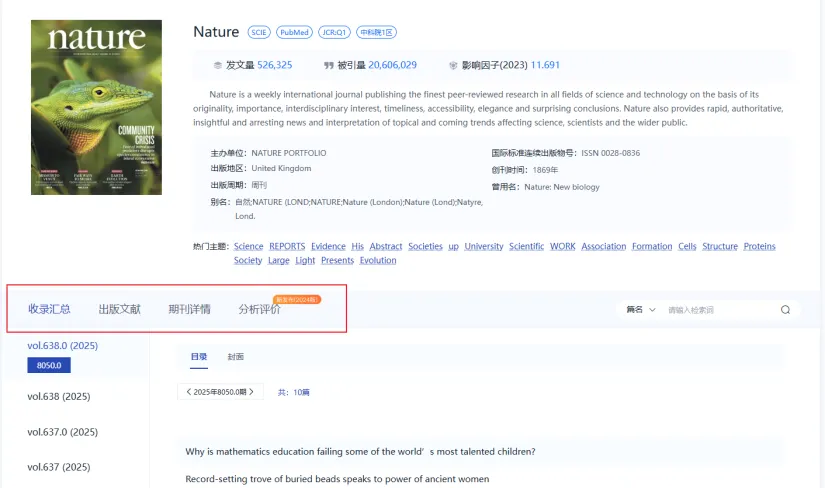The width and height of the screenshot is (825, 488).
Task: Open the 篇名 search field dropdown
Action: pos(641,310)
